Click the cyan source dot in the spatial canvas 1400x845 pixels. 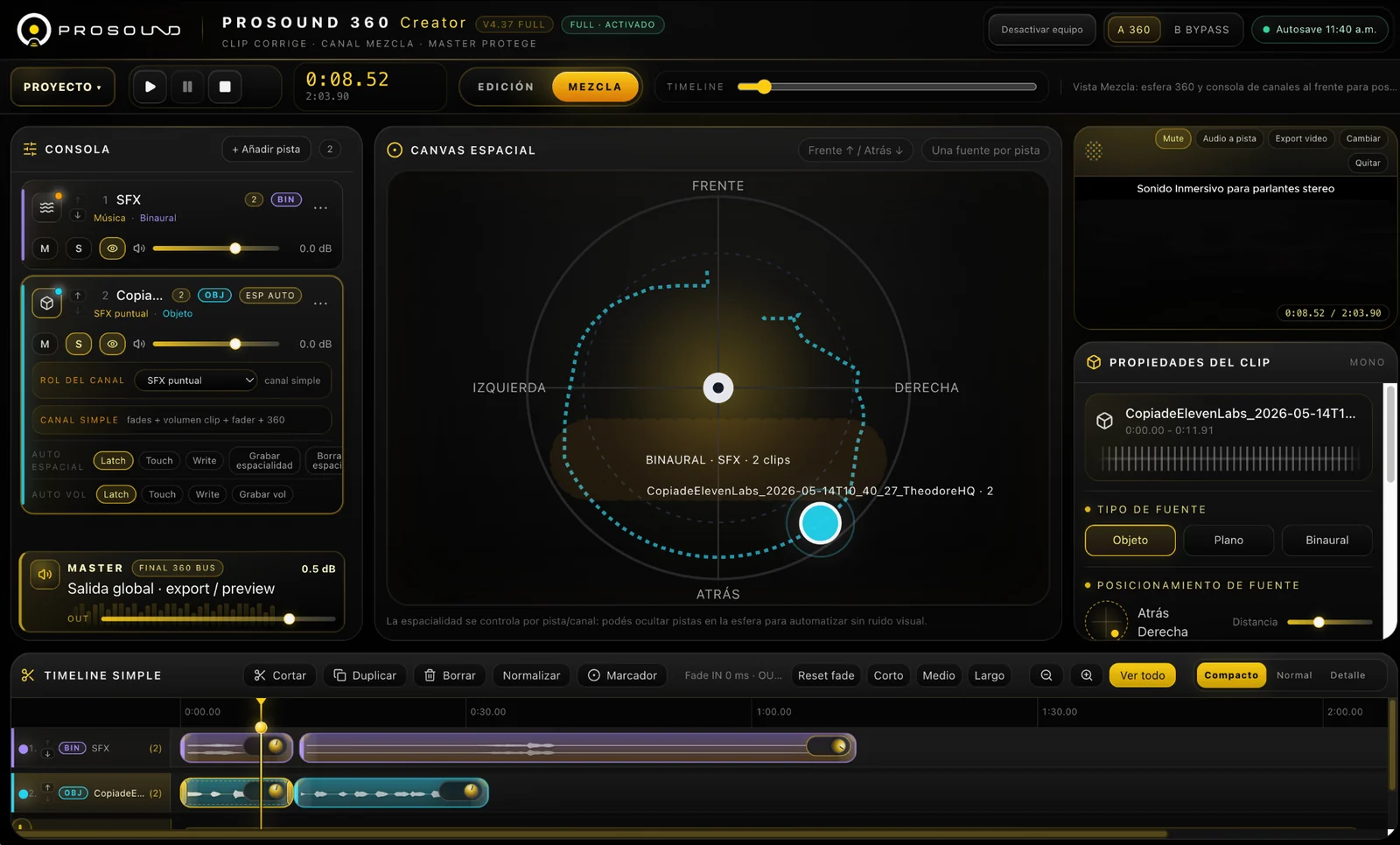[x=820, y=523]
